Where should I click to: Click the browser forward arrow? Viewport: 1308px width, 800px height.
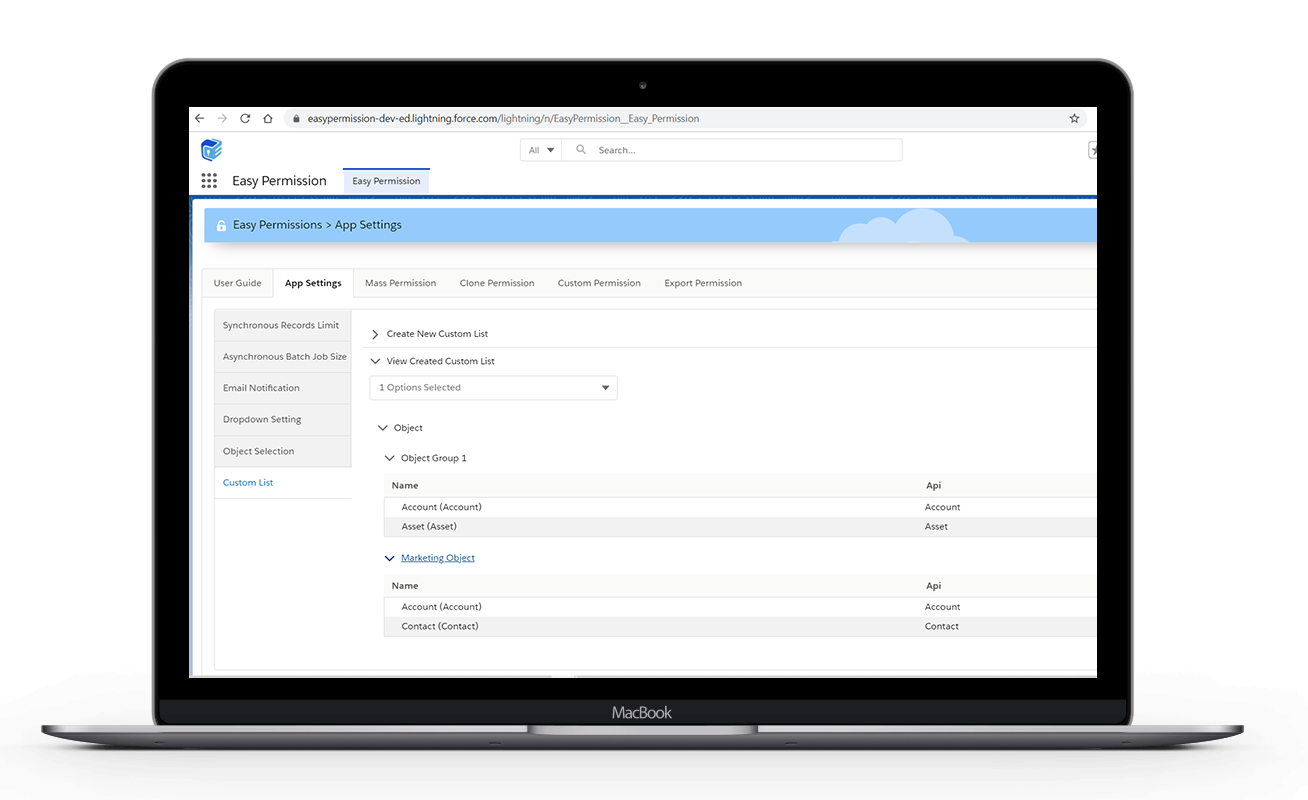pyautogui.click(x=222, y=118)
